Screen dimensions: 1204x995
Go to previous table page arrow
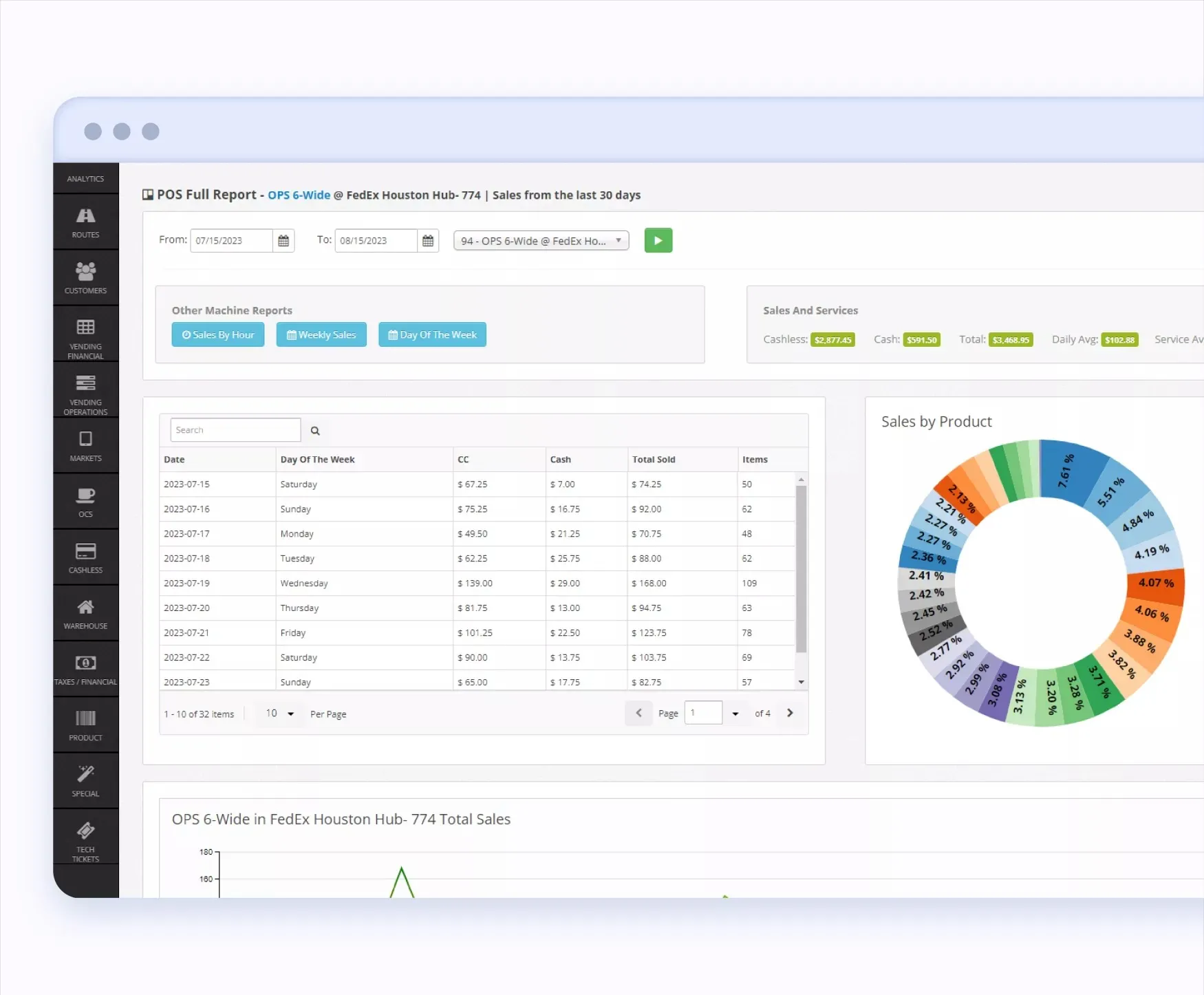[x=638, y=713]
